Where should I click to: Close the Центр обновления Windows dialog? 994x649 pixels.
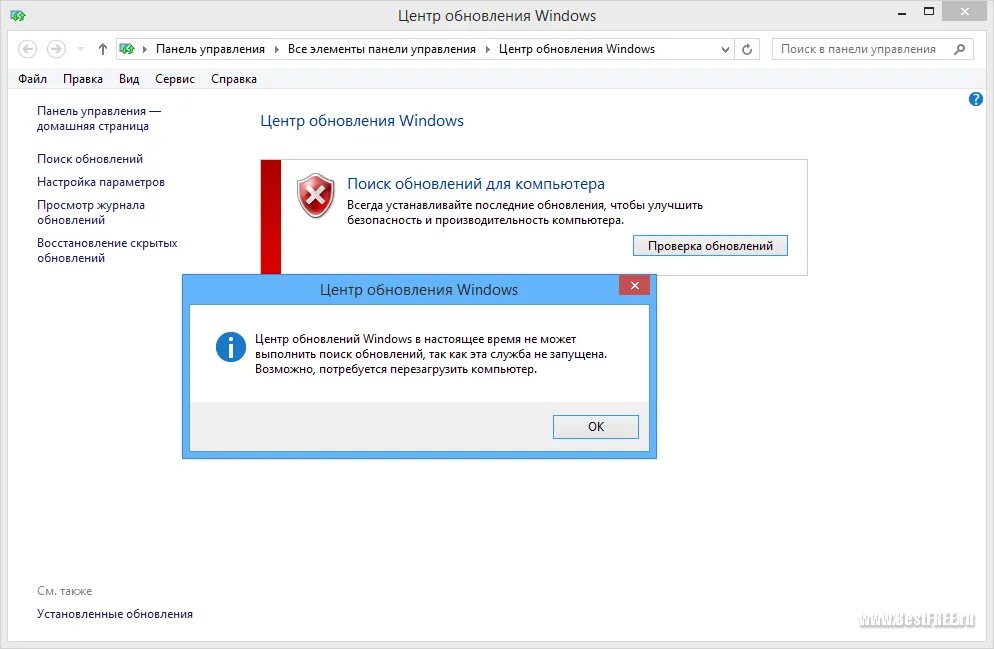point(635,285)
